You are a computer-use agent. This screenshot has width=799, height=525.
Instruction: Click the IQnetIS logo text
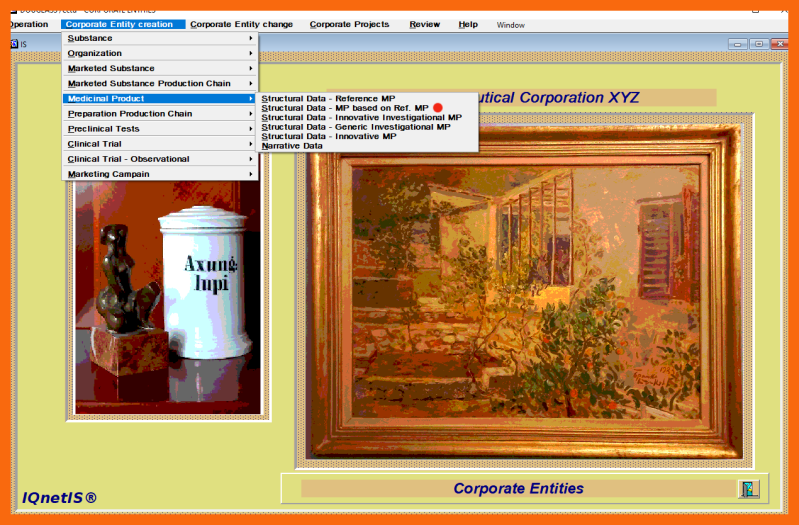59,497
